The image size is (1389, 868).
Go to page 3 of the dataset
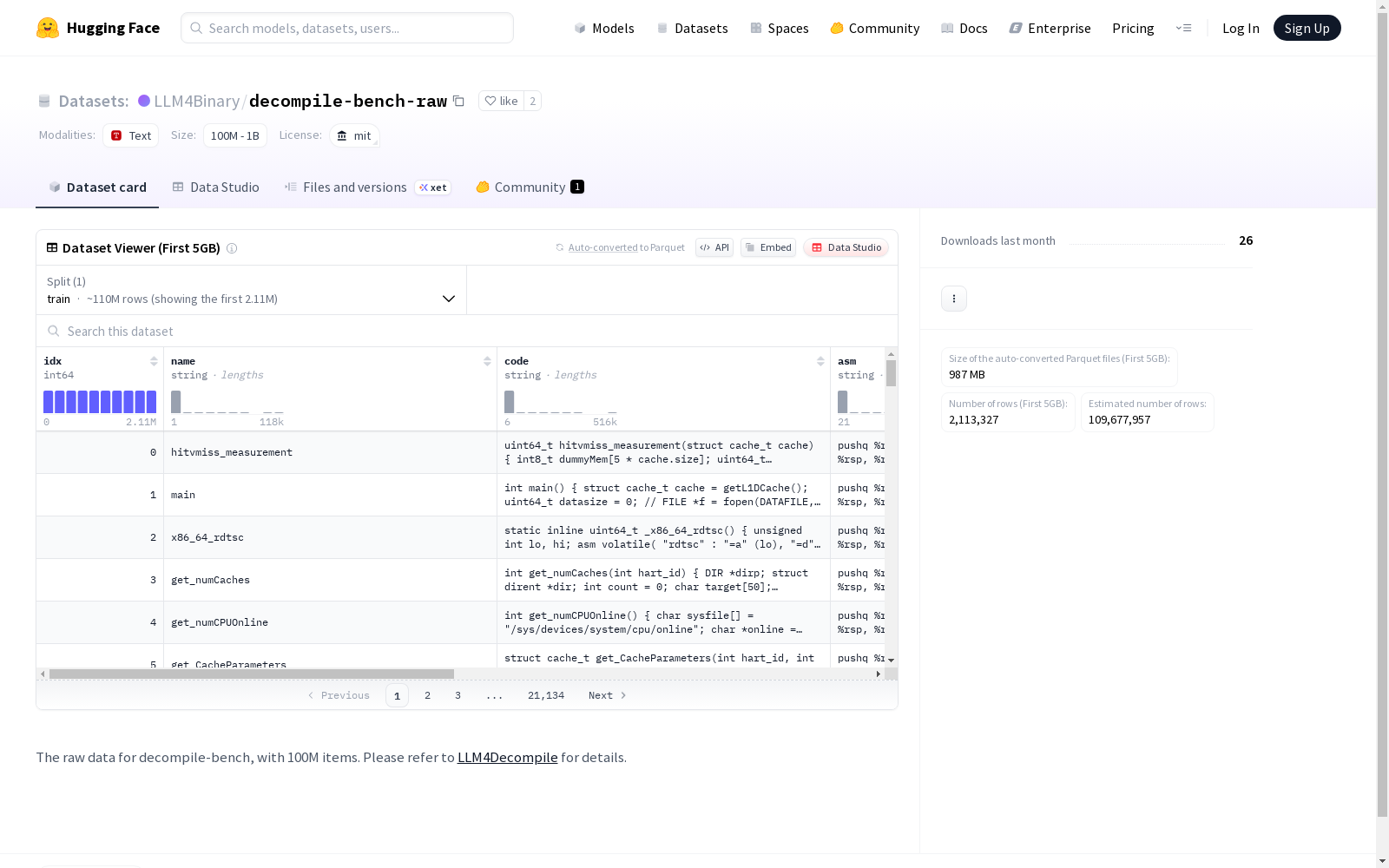[458, 695]
